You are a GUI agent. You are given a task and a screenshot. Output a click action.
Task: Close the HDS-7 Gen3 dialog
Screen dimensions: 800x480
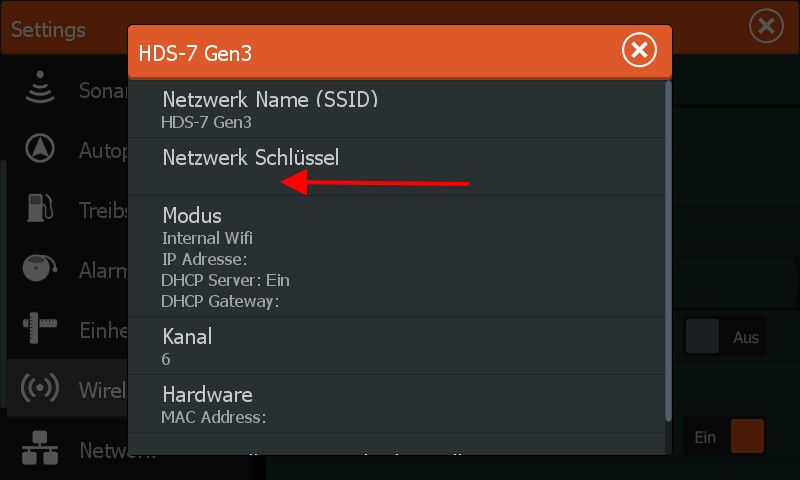(x=639, y=50)
